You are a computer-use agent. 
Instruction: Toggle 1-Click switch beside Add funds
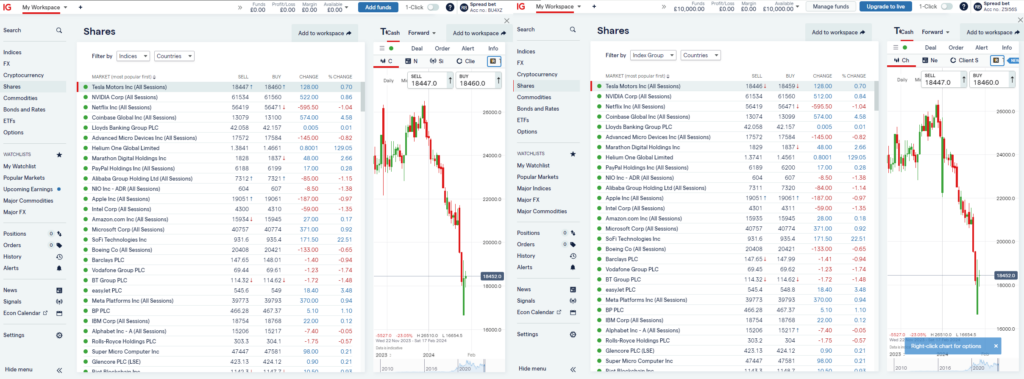tap(432, 7)
